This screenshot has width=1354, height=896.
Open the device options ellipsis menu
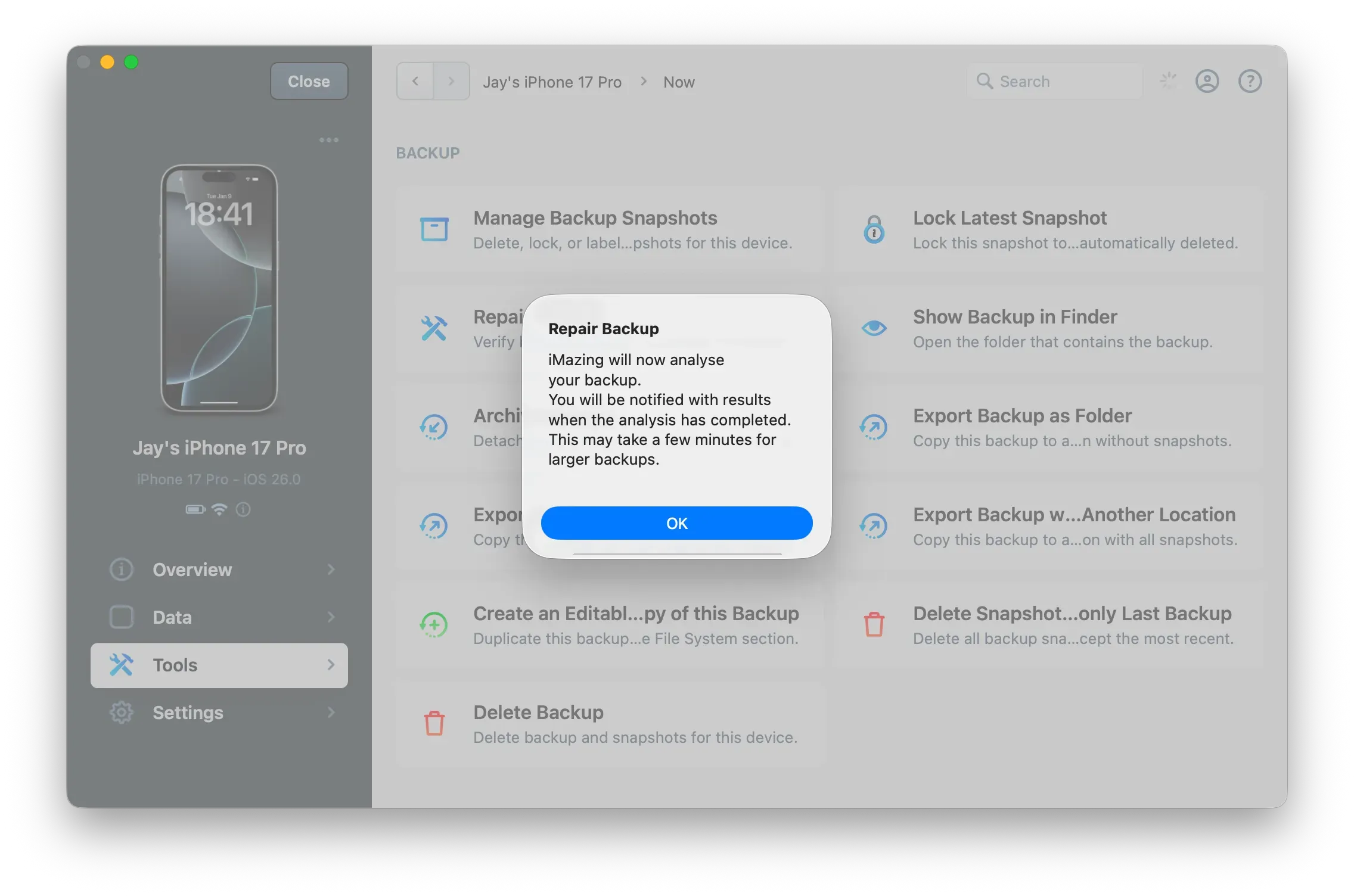329,139
